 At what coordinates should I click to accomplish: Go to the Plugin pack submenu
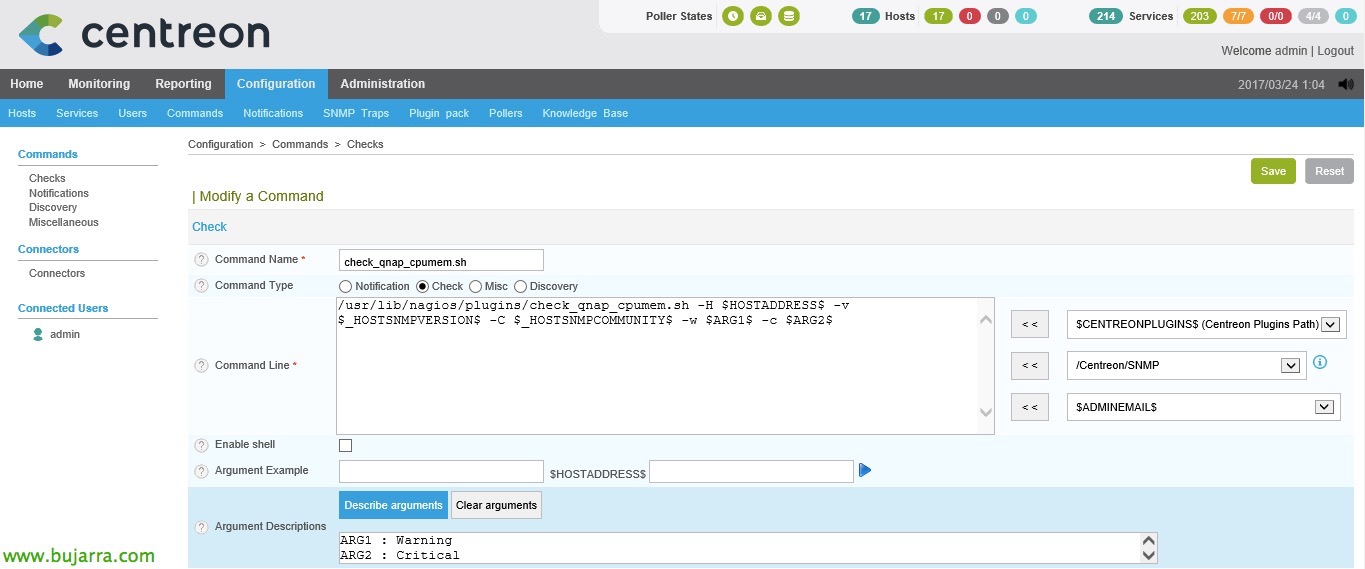[439, 114]
